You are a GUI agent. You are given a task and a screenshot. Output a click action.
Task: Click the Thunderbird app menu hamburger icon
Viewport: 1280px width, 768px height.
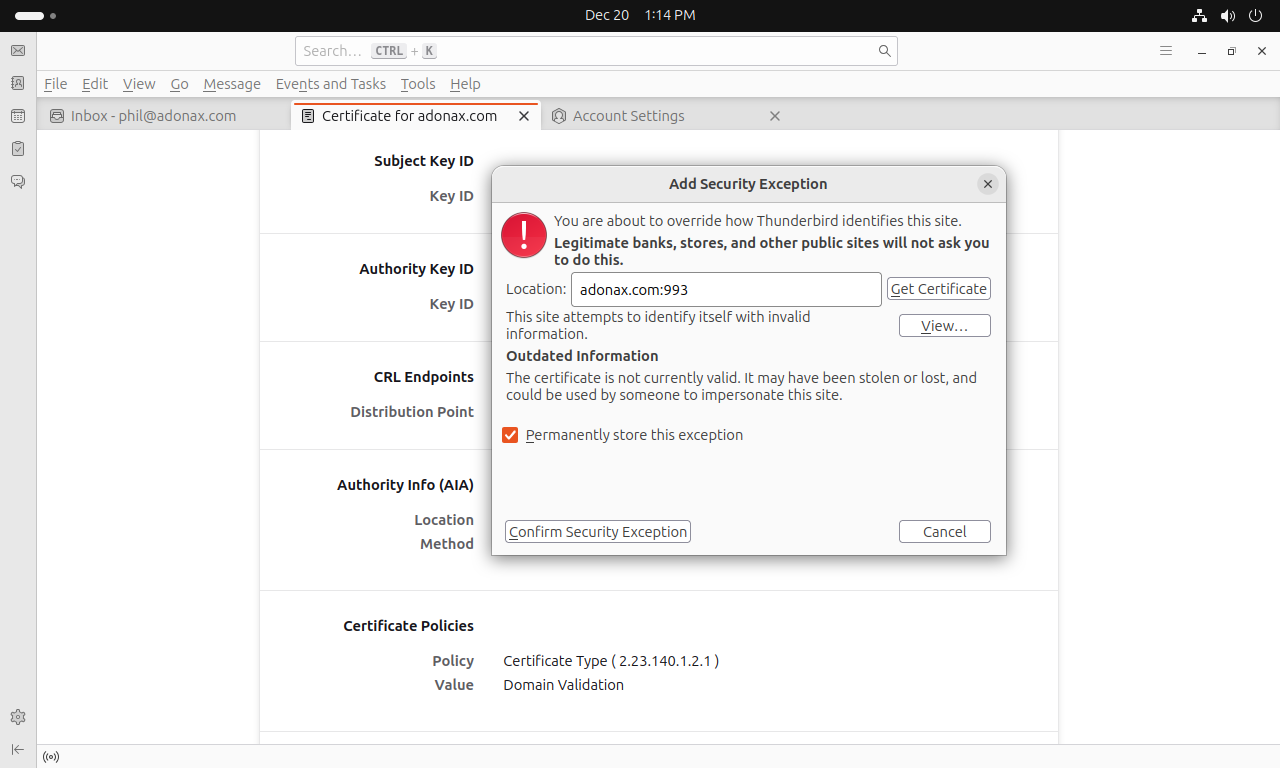[x=1165, y=51]
